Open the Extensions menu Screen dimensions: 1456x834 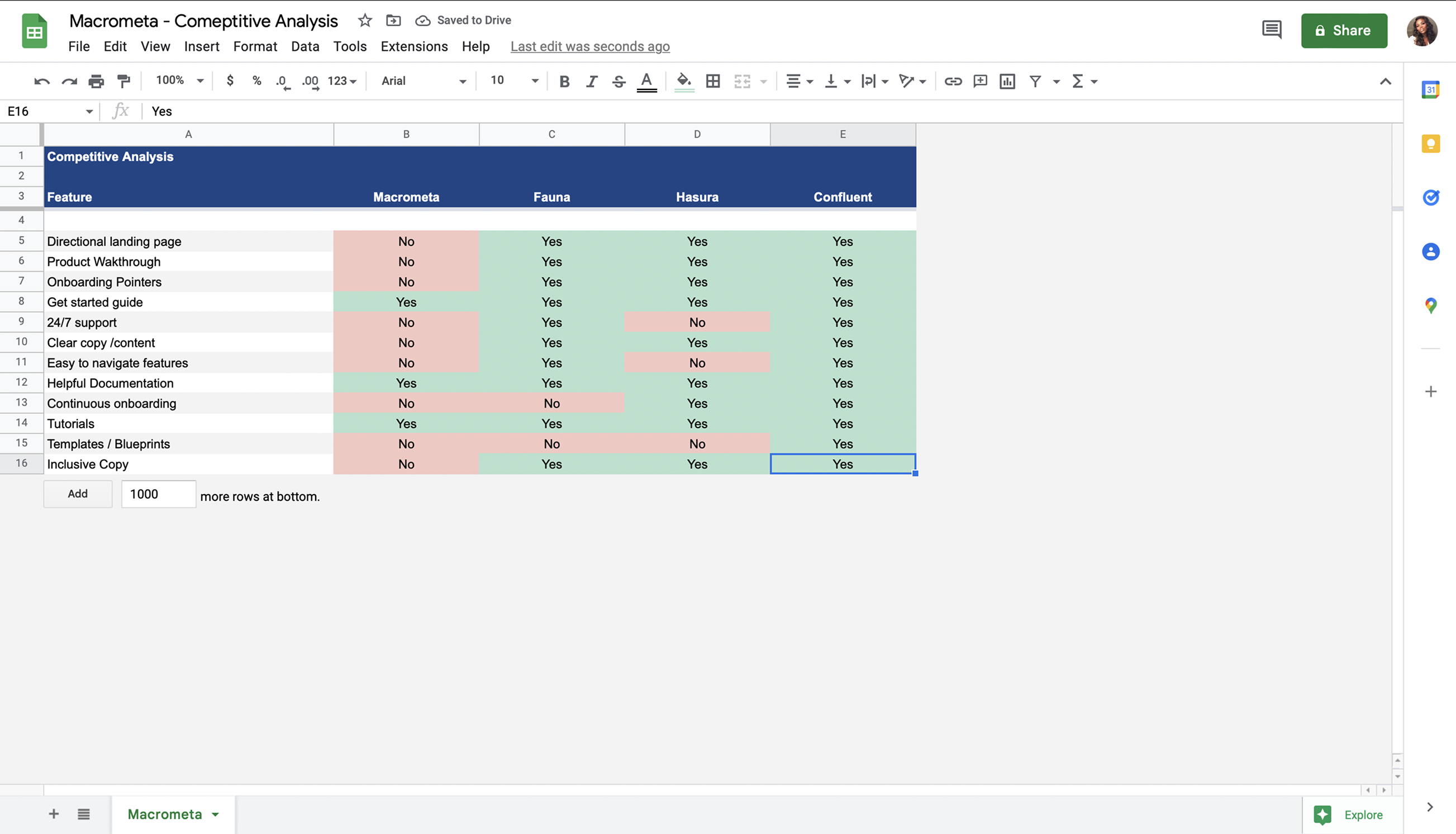click(414, 46)
